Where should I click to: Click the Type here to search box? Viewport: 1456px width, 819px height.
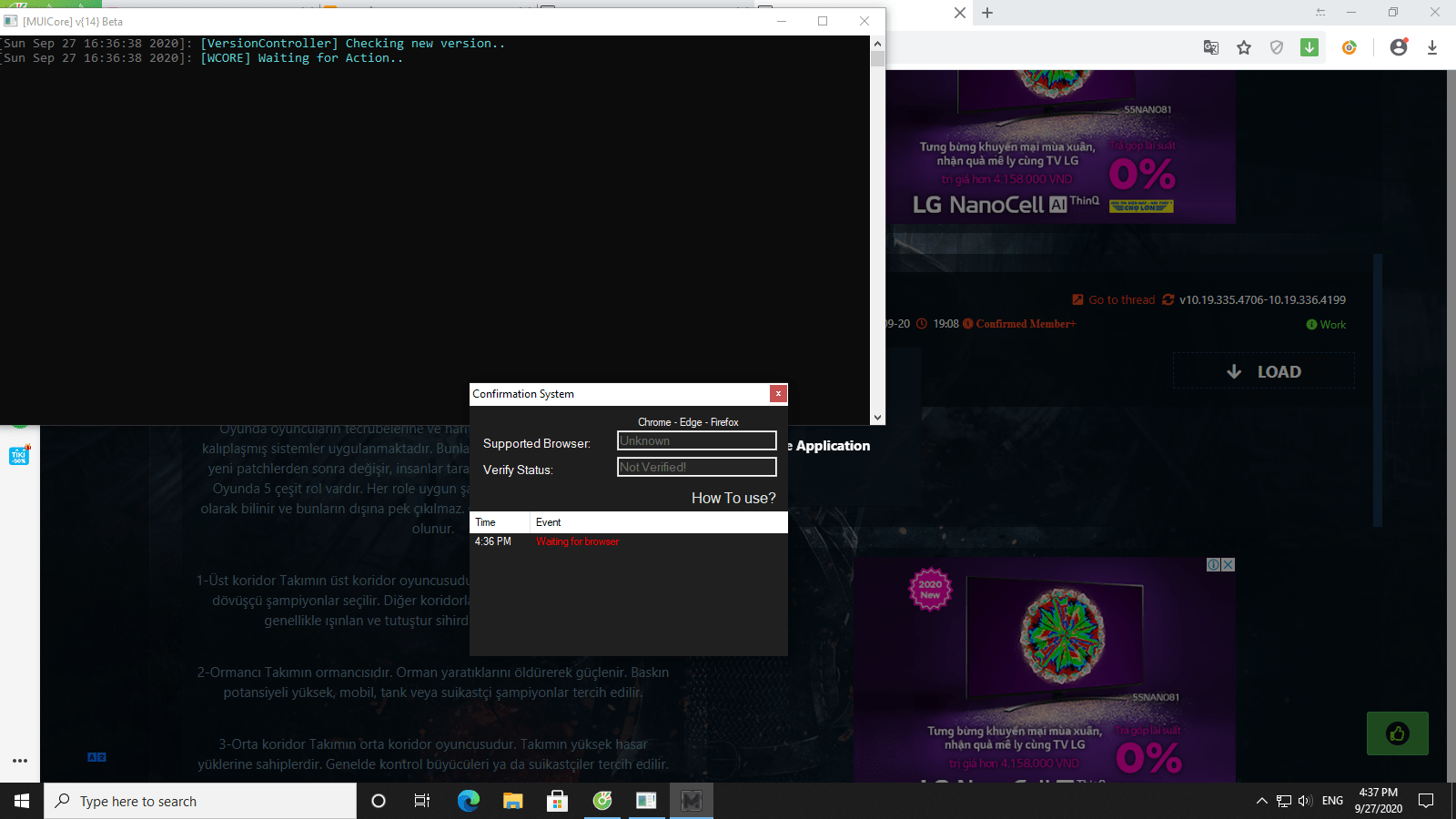pyautogui.click(x=200, y=801)
